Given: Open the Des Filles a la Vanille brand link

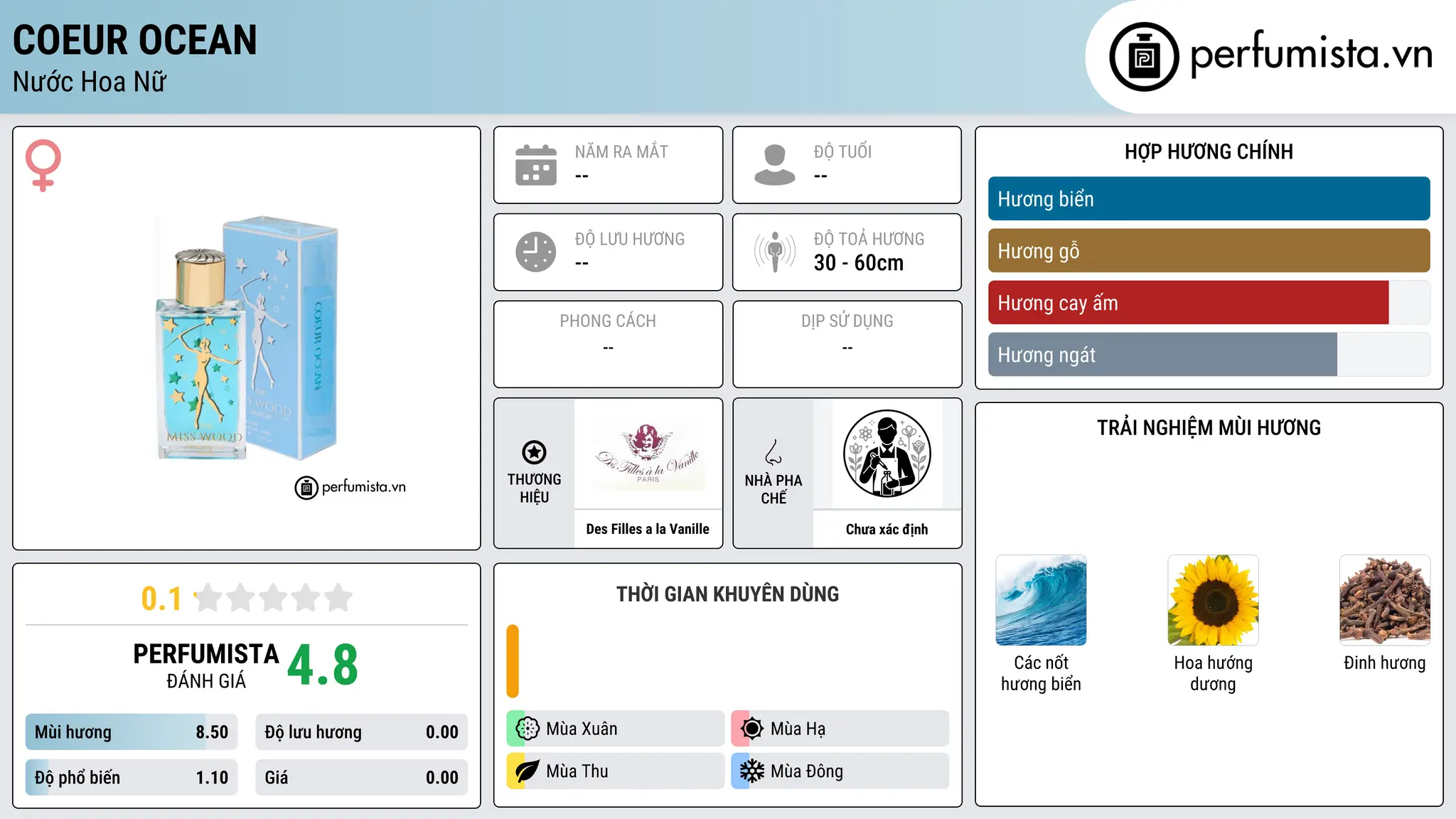Looking at the screenshot, I should (648, 529).
